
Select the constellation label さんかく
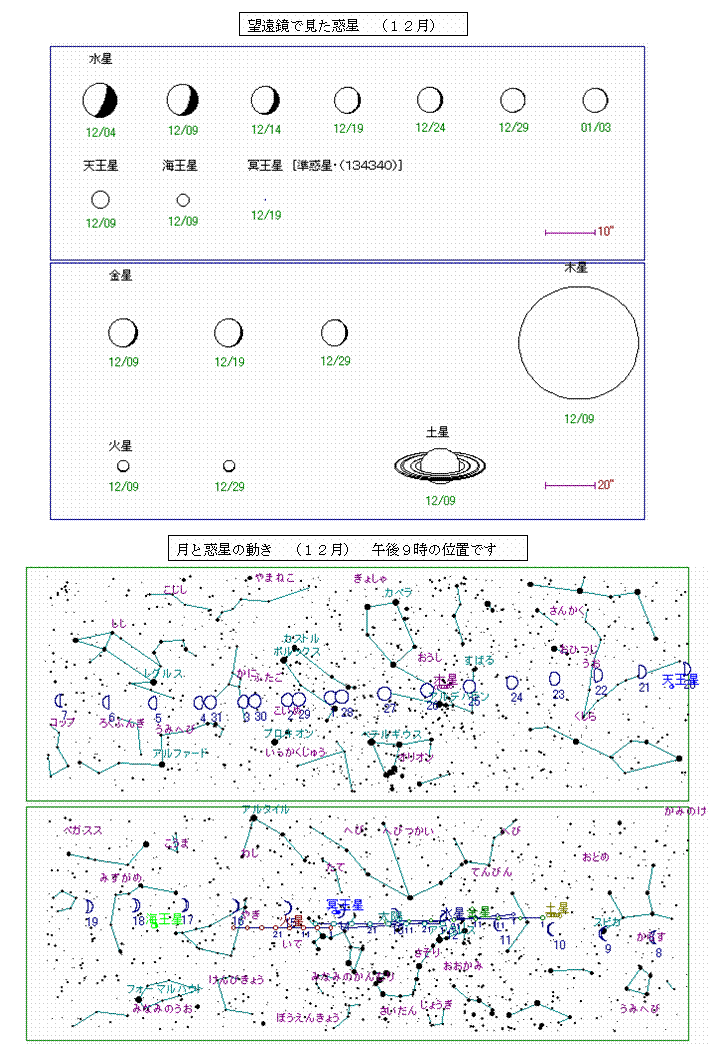pos(567,610)
